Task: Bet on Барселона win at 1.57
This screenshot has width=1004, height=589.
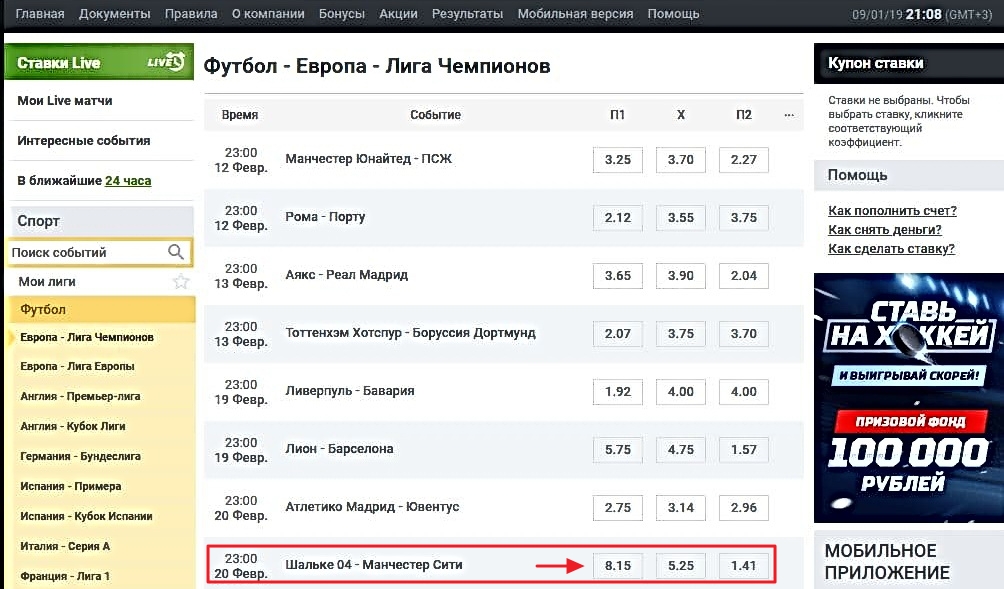Action: [743, 450]
